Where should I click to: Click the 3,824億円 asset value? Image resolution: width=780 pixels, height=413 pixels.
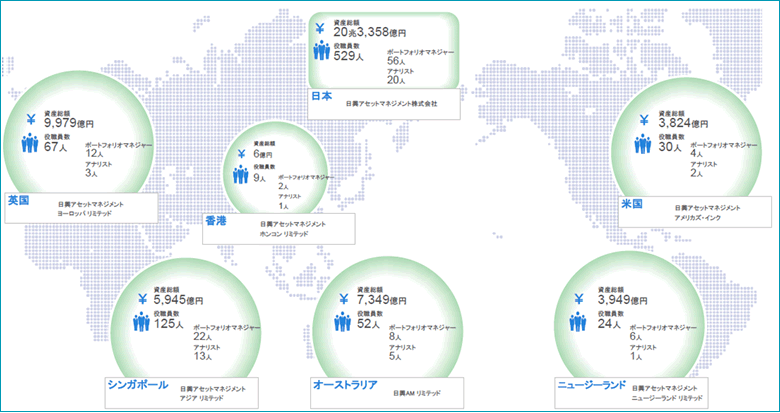pos(683,122)
